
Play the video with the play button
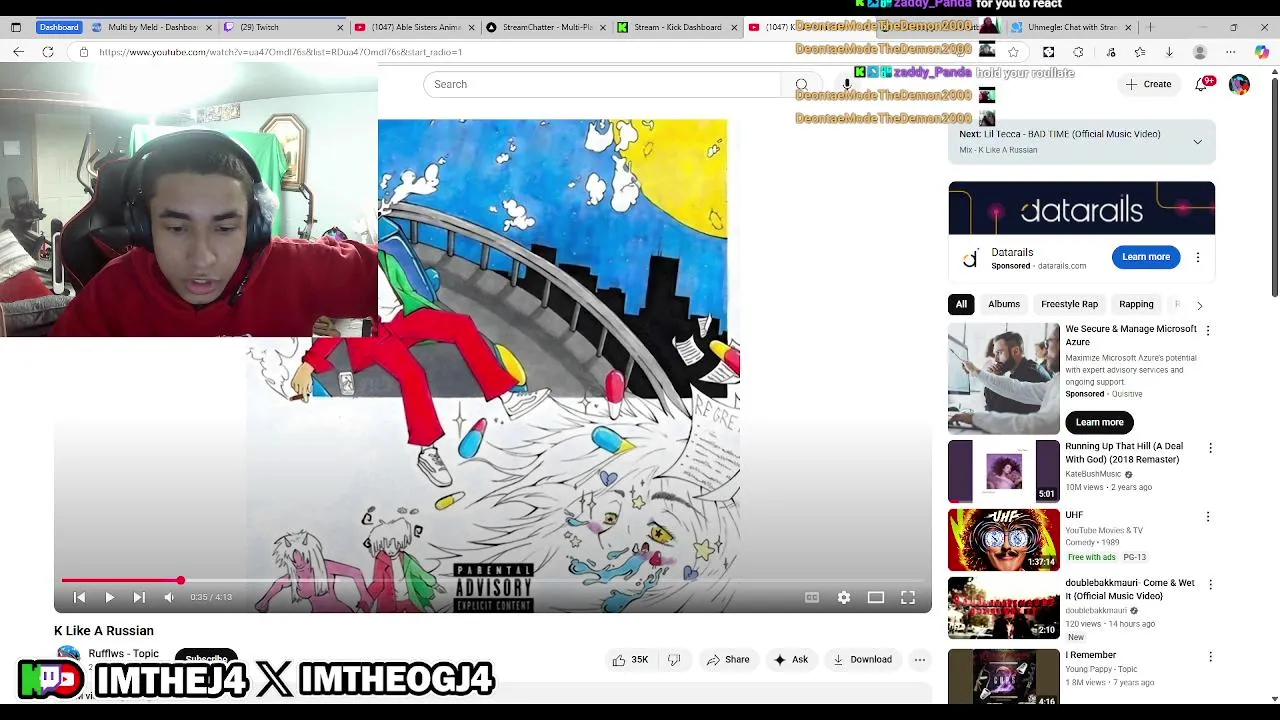(x=109, y=597)
